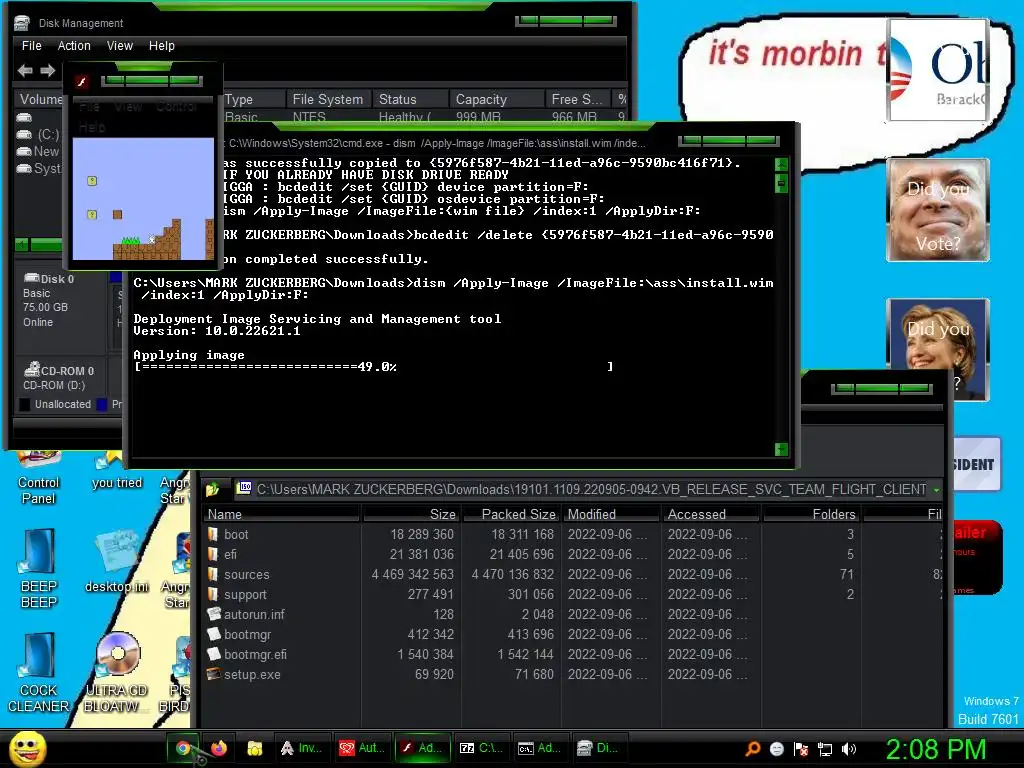The image size is (1024, 768).
Task: Open the folder icon on taskbar
Action: click(255, 748)
